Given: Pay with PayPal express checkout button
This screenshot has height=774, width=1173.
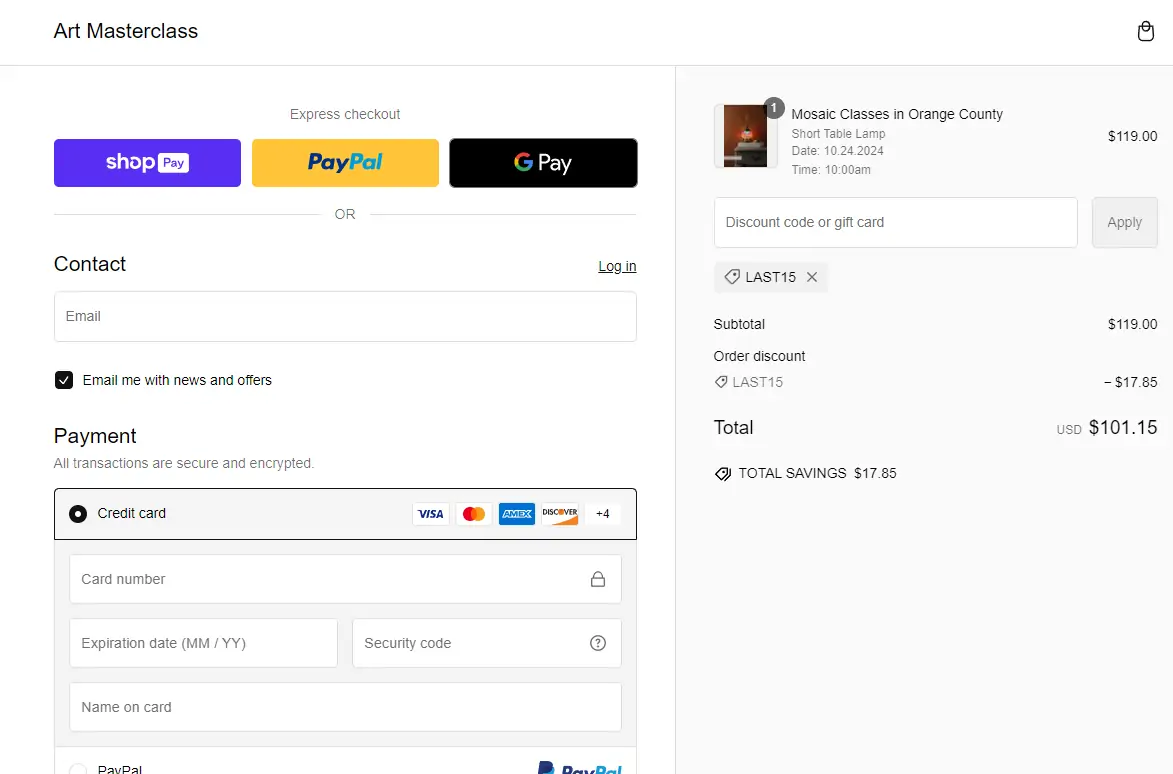Looking at the screenshot, I should coord(345,163).
